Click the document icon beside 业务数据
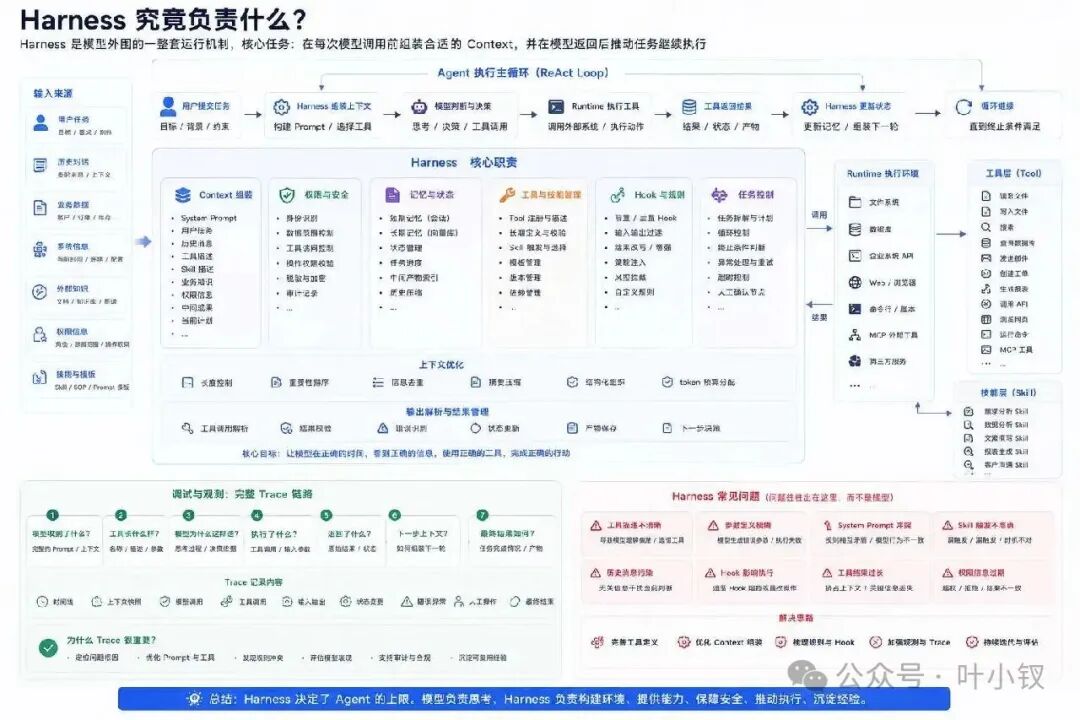 point(40,208)
